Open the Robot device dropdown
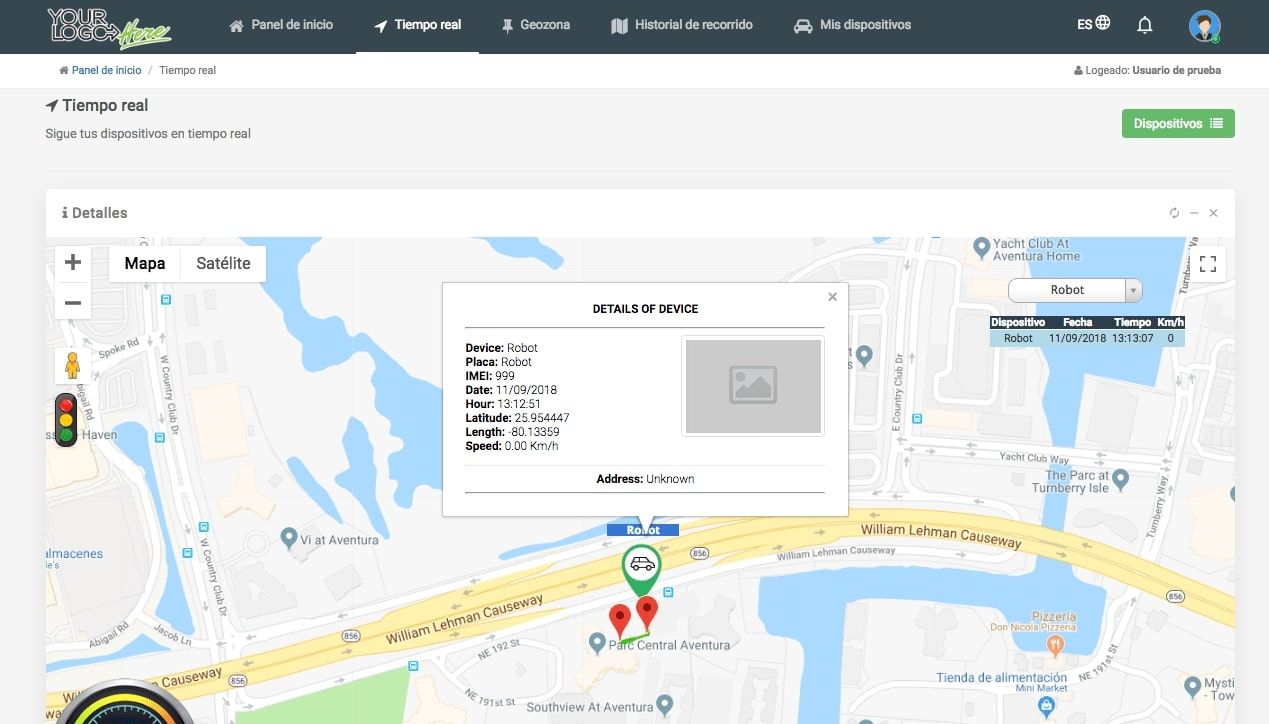This screenshot has height=724, width=1269. [x=1075, y=290]
